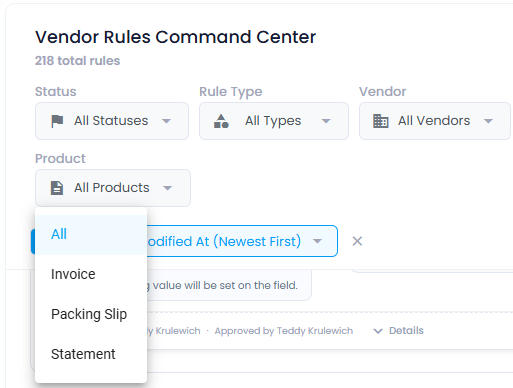This screenshot has width=513, height=388.
Task: Open the All Vendors dropdown
Action: pyautogui.click(x=434, y=121)
